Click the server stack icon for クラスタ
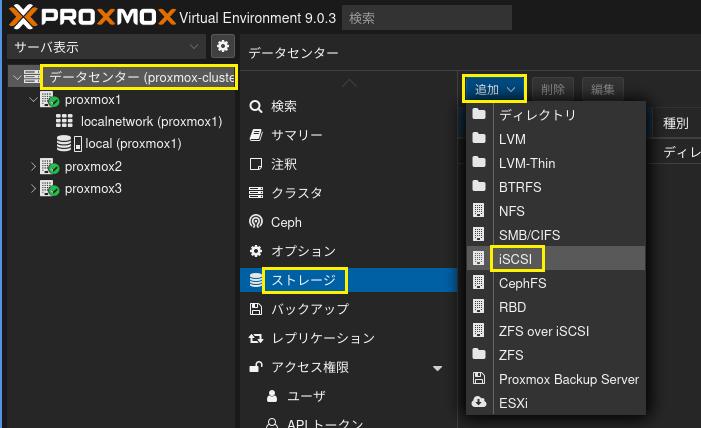This screenshot has height=428, width=701. [x=256, y=193]
